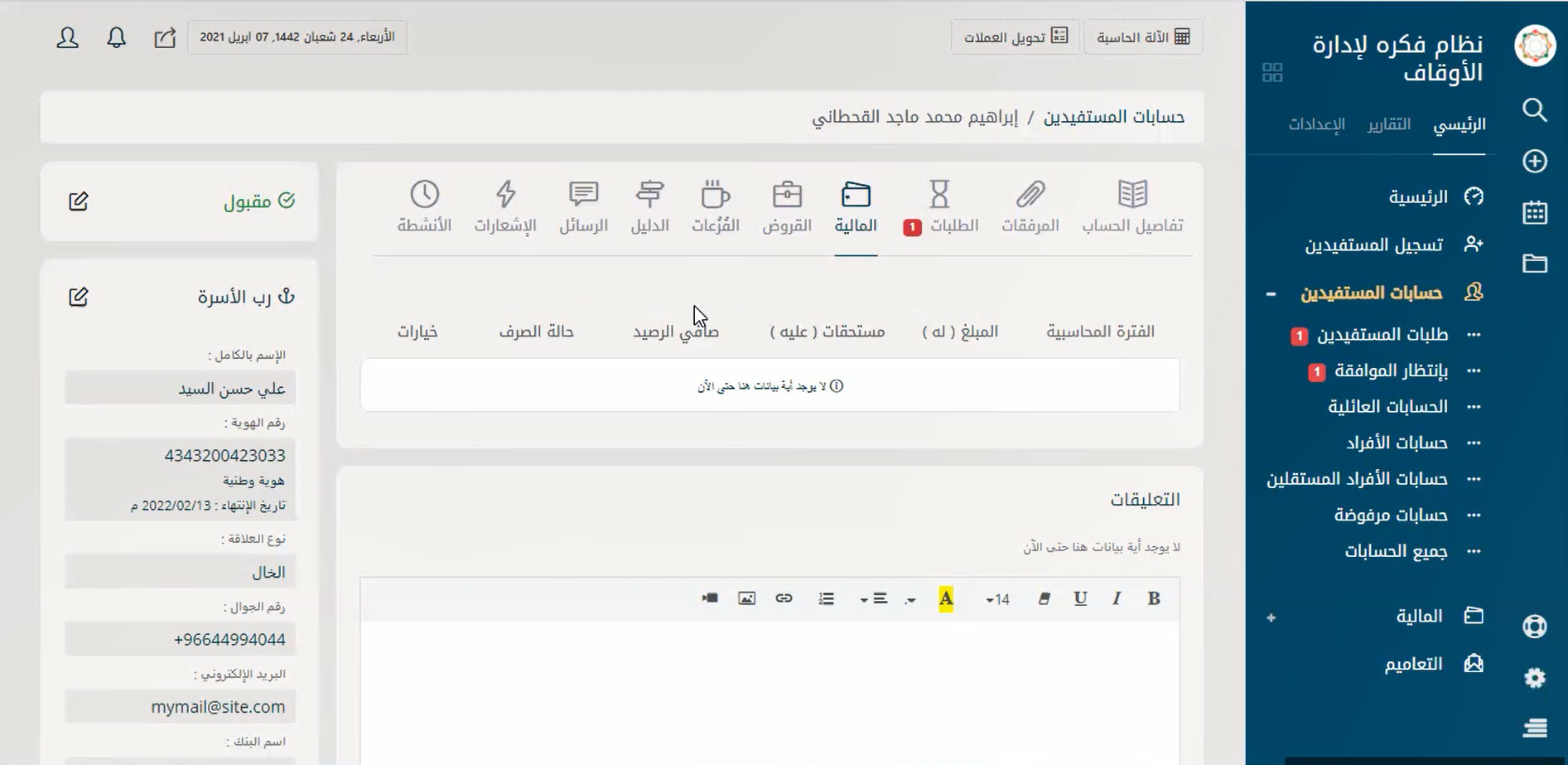
Task: Open the paragraph alignment dropdown
Action: 874,598
